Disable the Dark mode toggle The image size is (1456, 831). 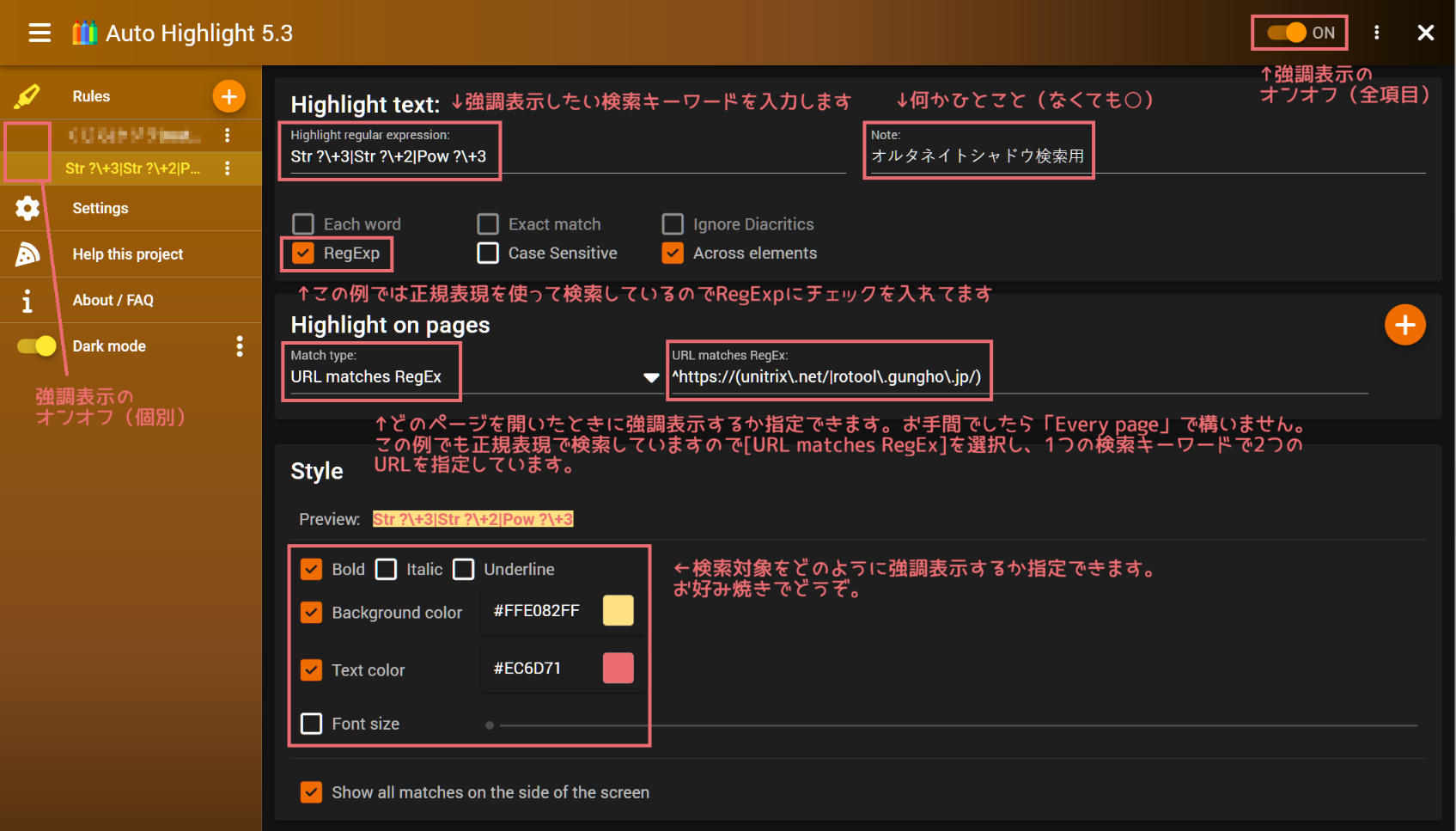[x=37, y=346]
